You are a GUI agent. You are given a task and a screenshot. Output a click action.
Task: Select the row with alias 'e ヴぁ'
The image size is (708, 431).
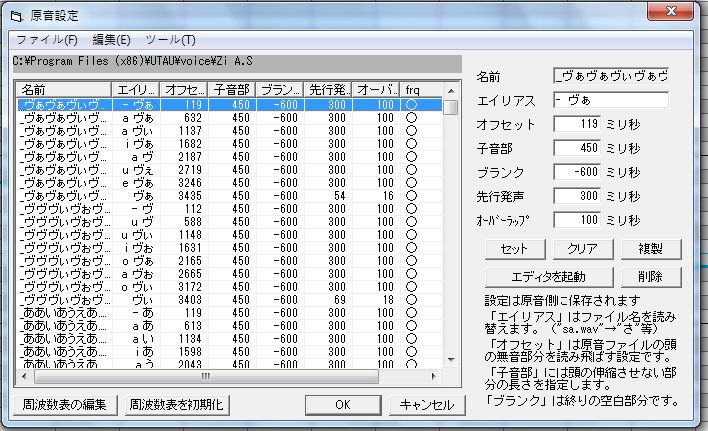click(230, 183)
